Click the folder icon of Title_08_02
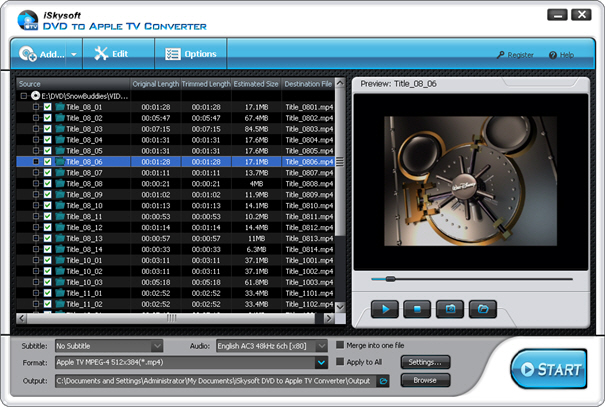Image resolution: width=605 pixels, height=407 pixels. point(59,118)
